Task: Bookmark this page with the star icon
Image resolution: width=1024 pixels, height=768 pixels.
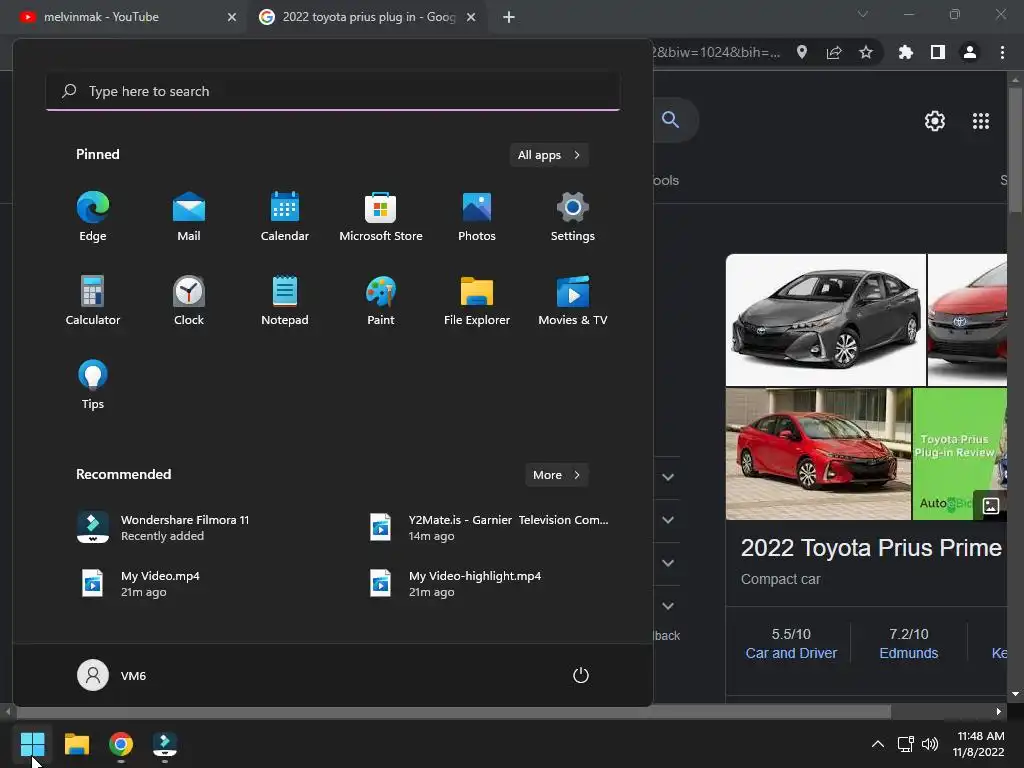Action: (866, 52)
